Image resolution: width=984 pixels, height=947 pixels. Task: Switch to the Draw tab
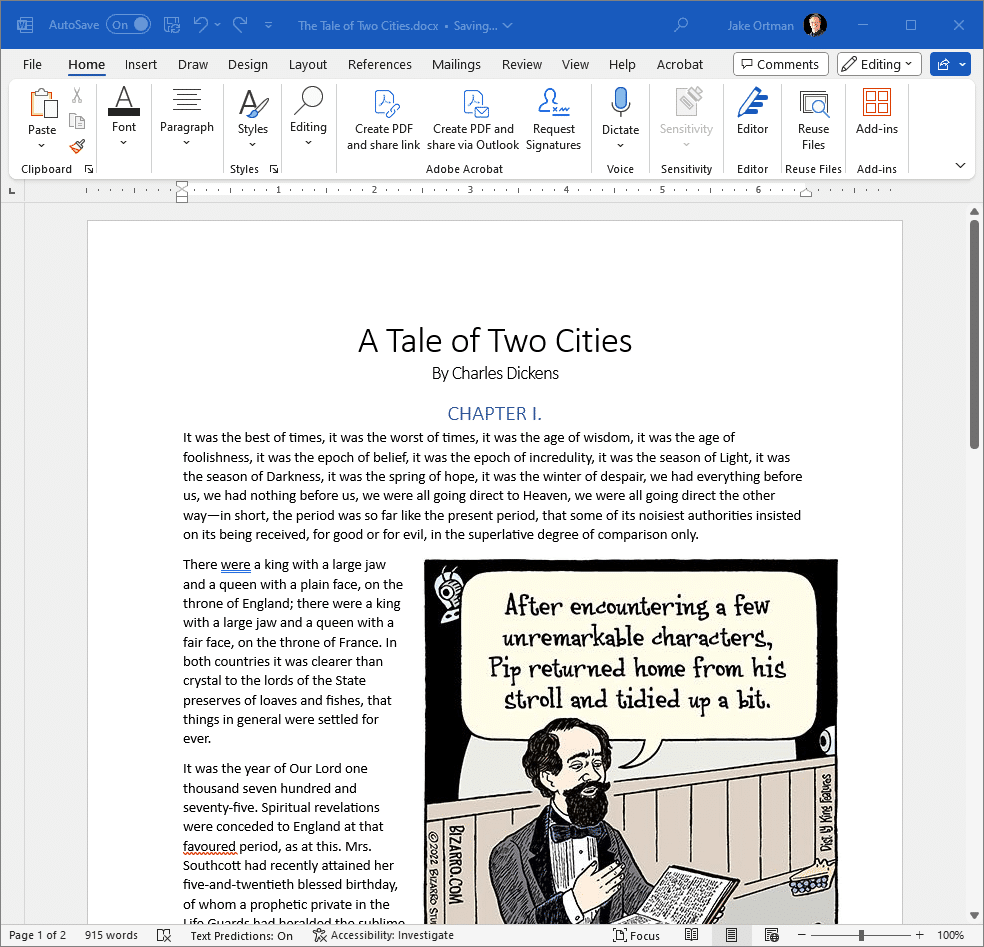(193, 65)
